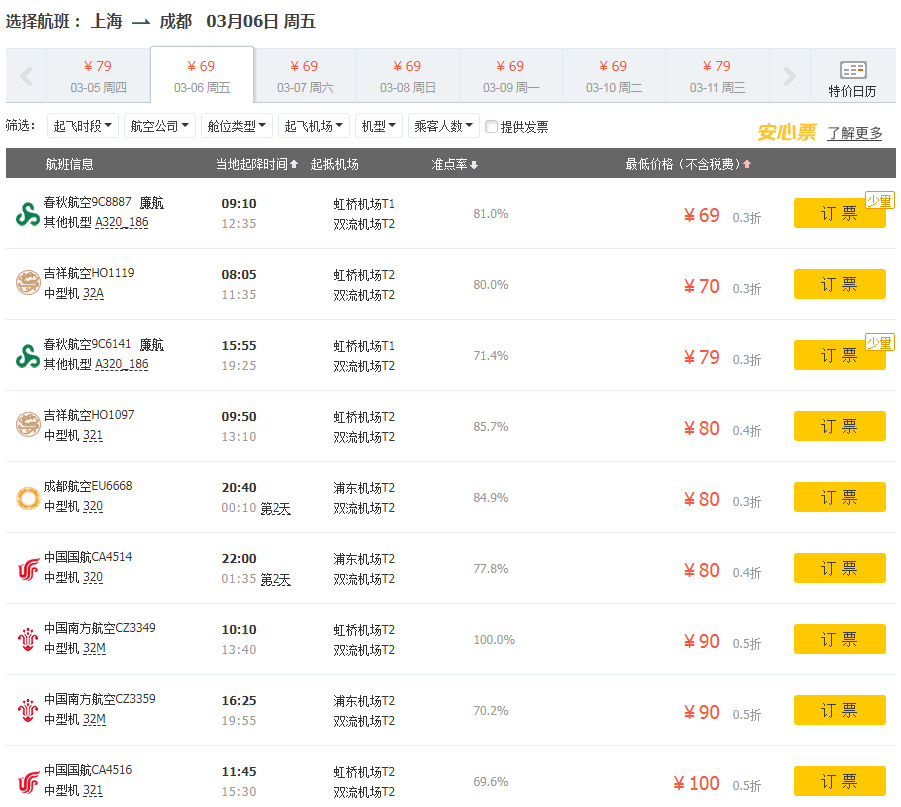Click Spring Airlines logo for flight 9C8887
Image resolution: width=901 pixels, height=807 pixels.
click(28, 214)
